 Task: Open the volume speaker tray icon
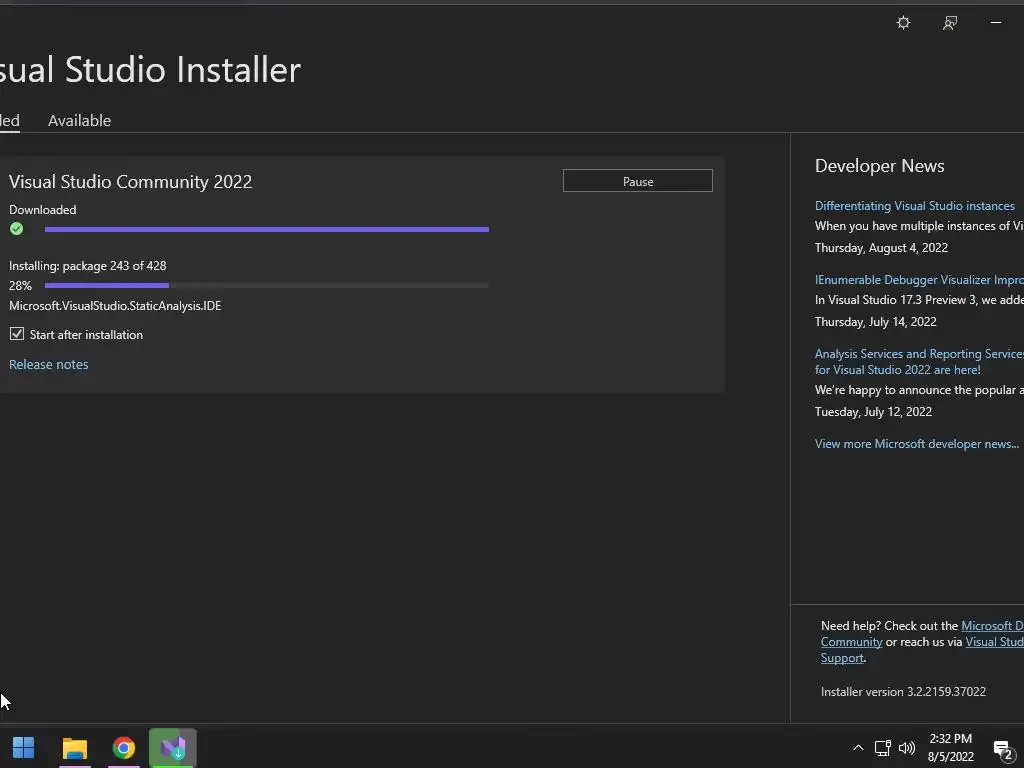pos(906,748)
